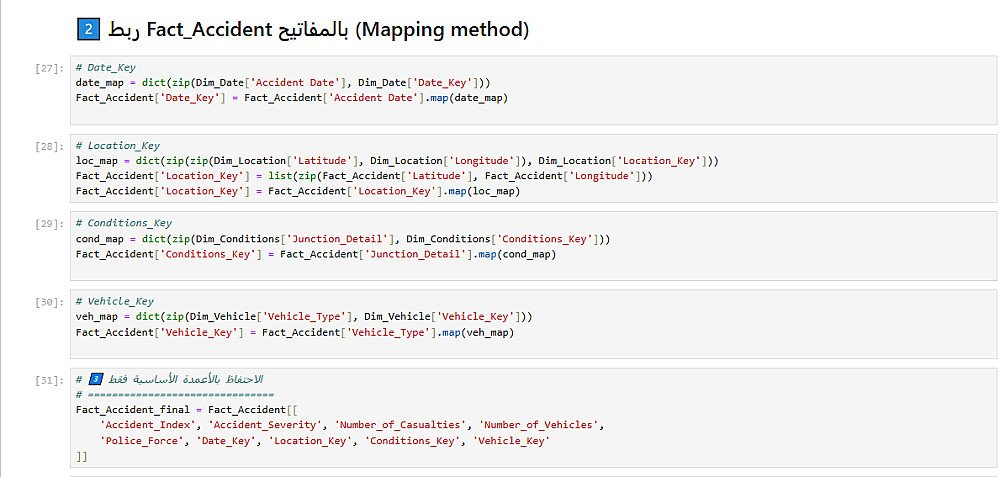Image resolution: width=1000 pixels, height=477 pixels.
Task: Select cell via the [30] prompt
Action: pyautogui.click(x=47, y=301)
